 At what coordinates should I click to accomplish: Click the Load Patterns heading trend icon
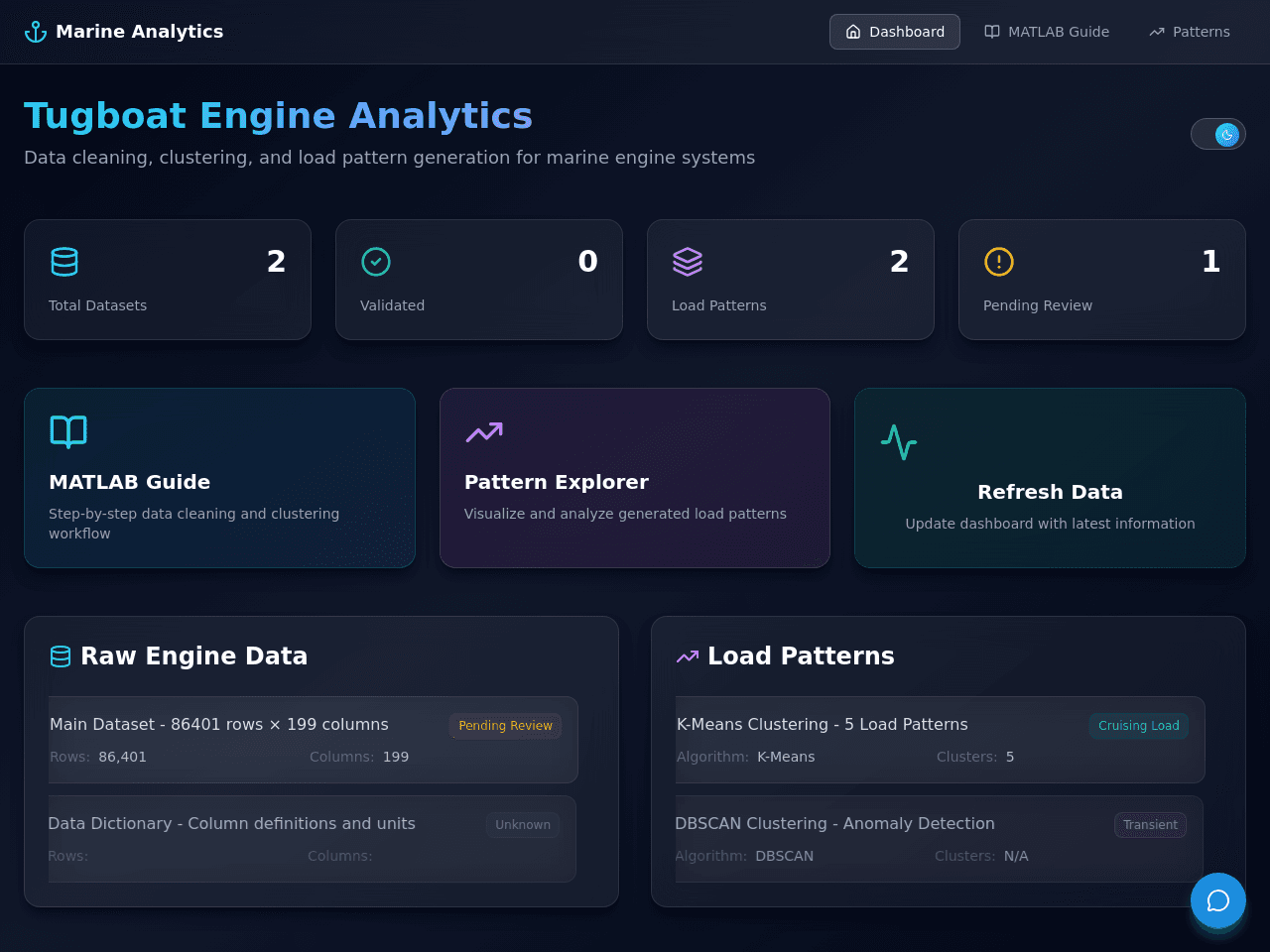[688, 656]
